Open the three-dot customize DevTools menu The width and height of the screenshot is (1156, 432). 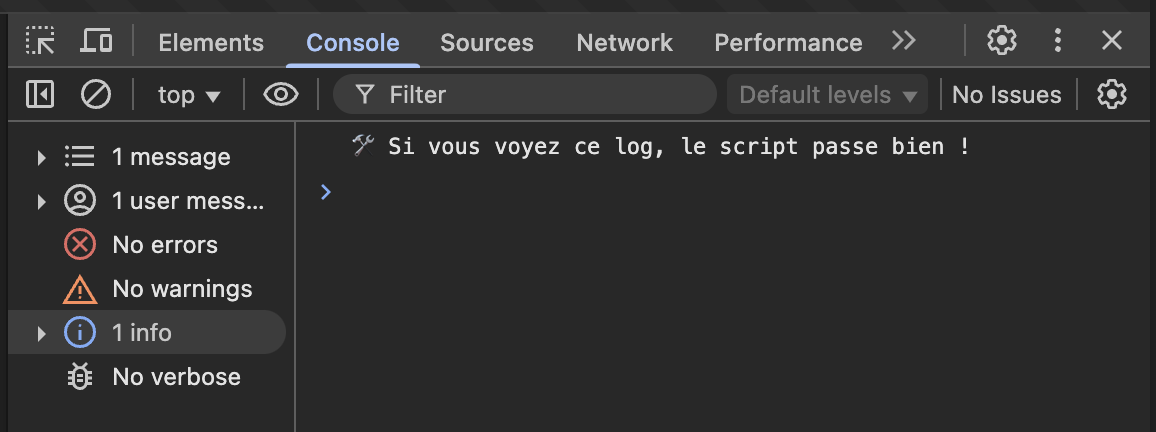1057,41
